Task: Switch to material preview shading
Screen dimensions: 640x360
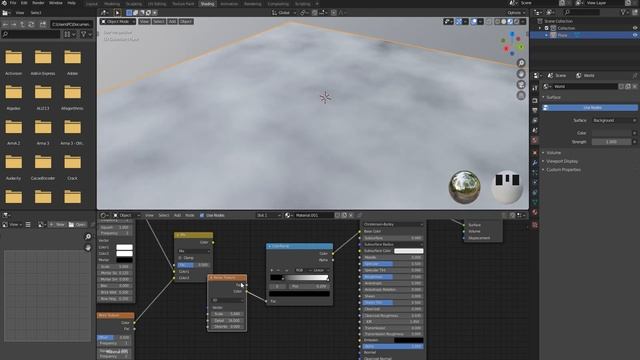Action: pyautogui.click(x=510, y=21)
